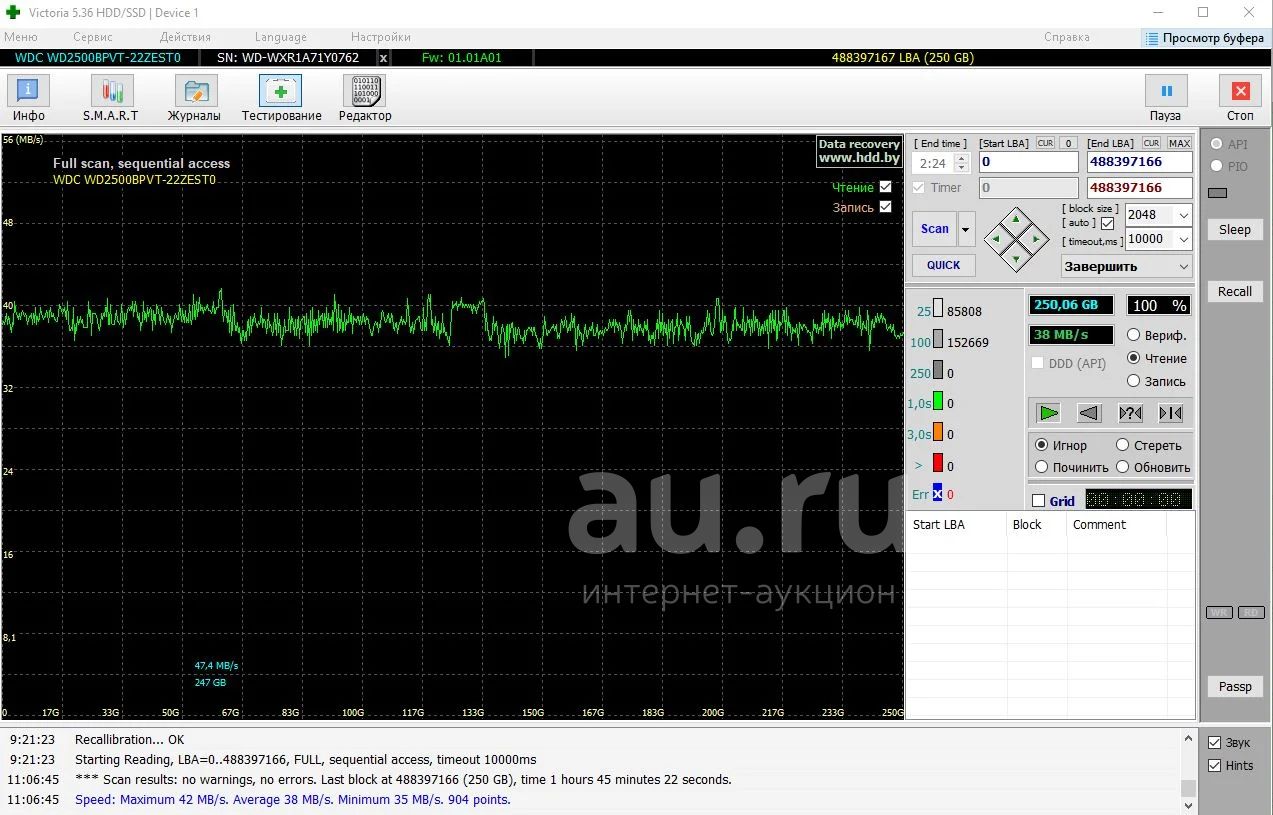Screen dimensions: 1273x815
Task: Select the Стереть error action
Action: pos(1122,445)
